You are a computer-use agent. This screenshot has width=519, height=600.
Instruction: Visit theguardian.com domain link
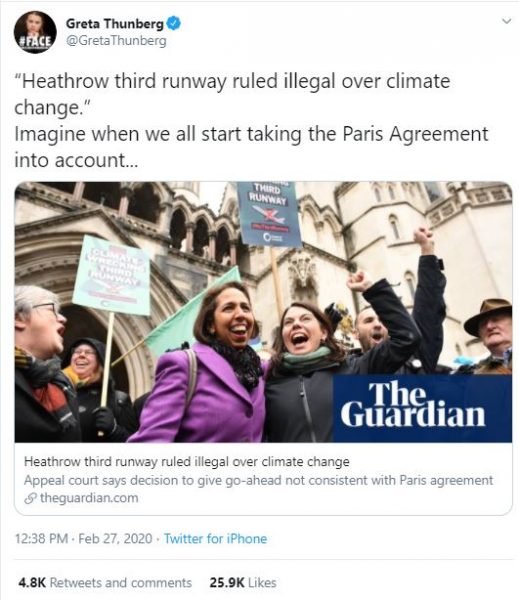pyautogui.click(x=89, y=498)
